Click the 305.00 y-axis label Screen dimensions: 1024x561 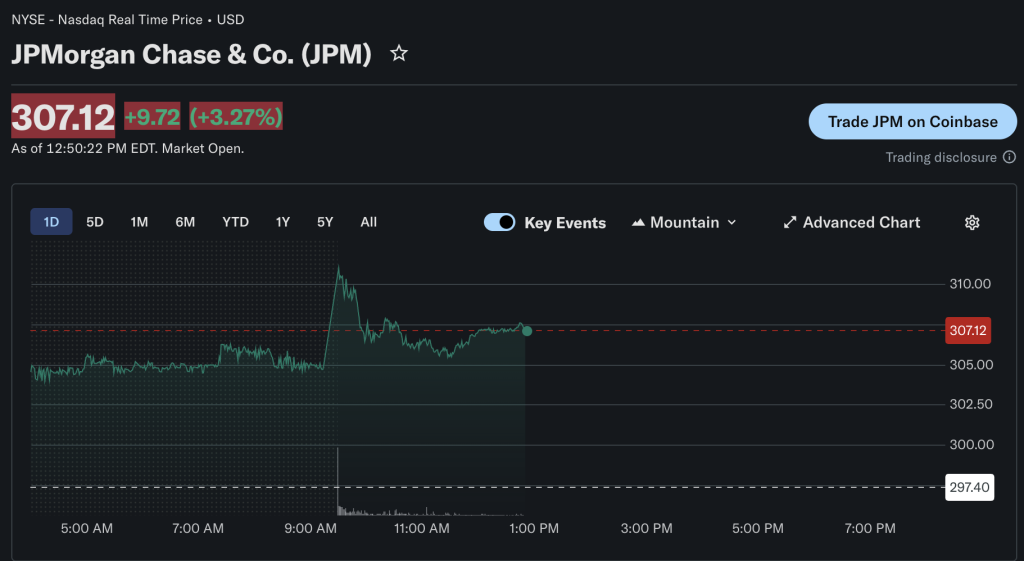coord(971,365)
